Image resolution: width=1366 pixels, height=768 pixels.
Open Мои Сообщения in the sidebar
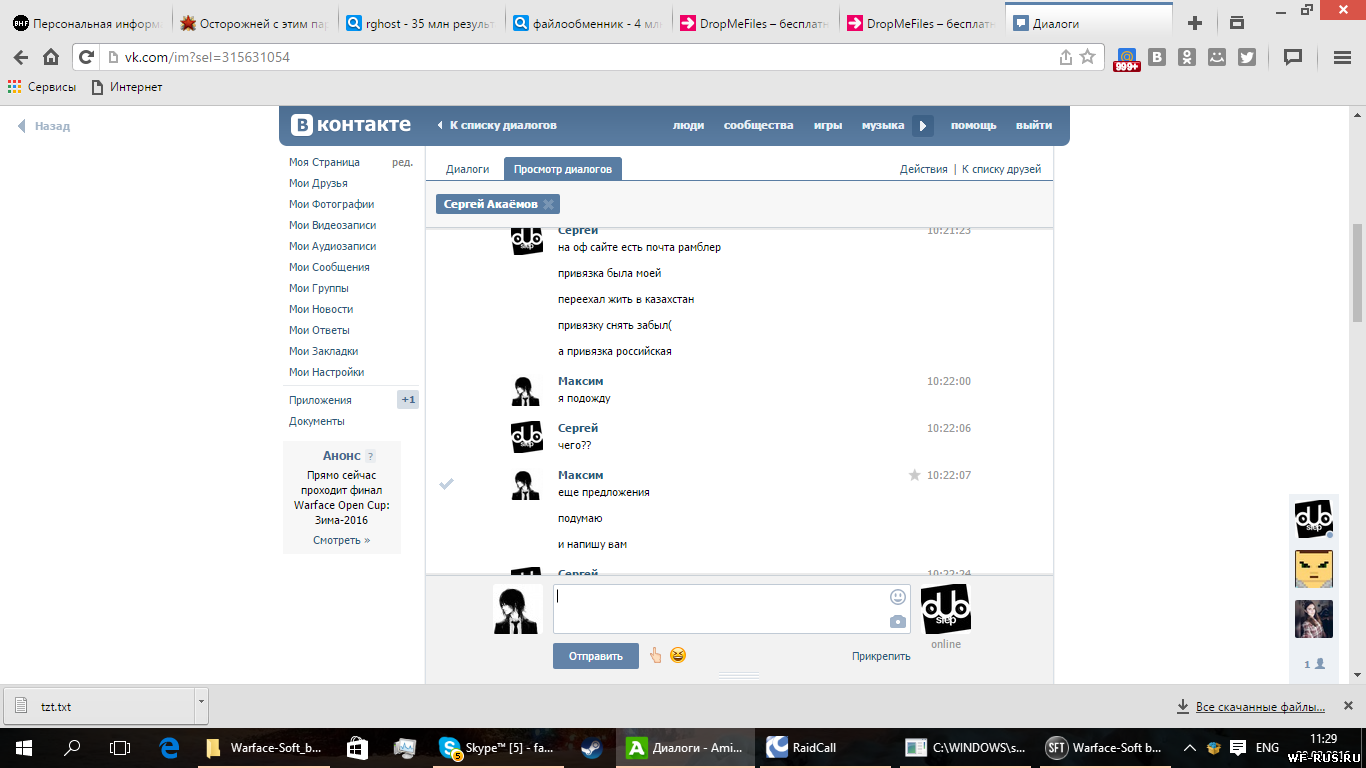(329, 267)
